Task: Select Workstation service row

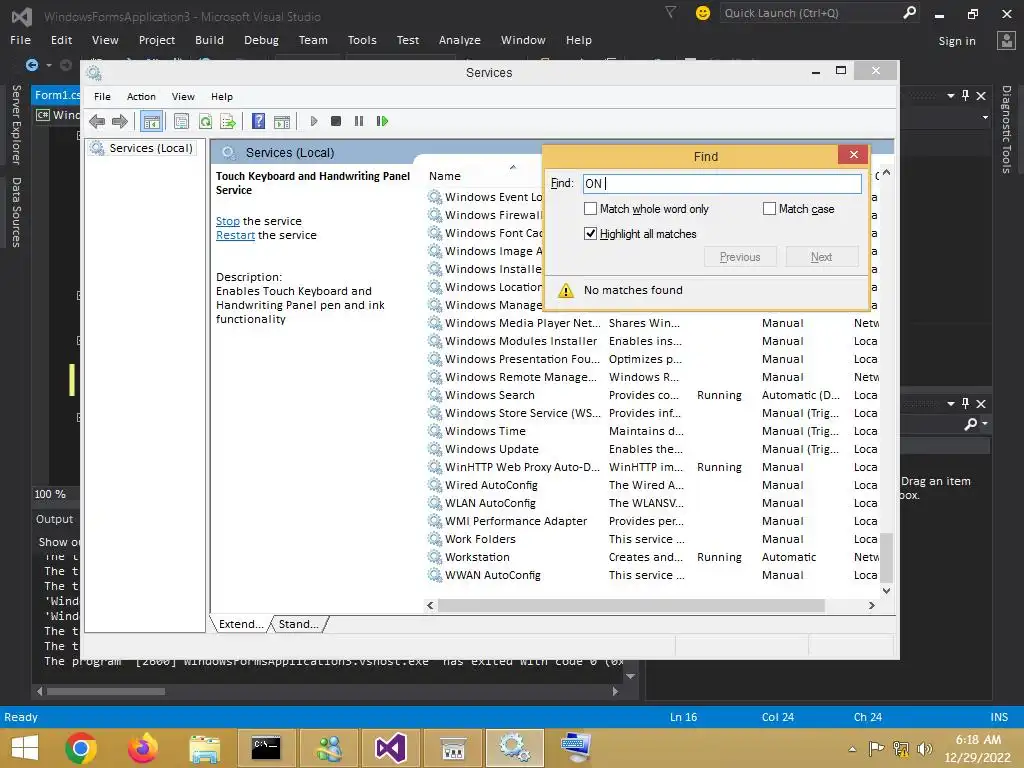Action: point(653,557)
